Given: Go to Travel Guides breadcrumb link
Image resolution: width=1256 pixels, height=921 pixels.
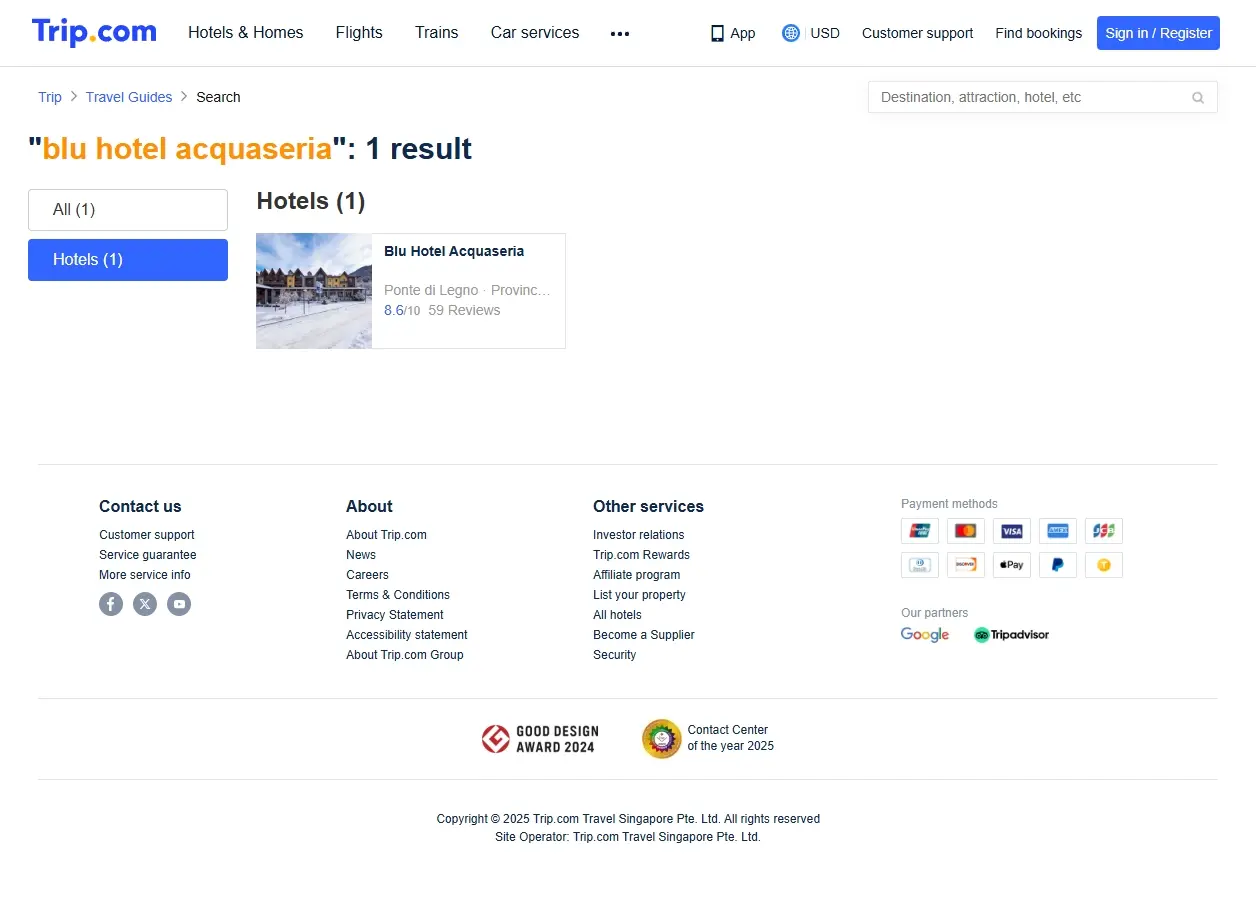Looking at the screenshot, I should click(129, 97).
